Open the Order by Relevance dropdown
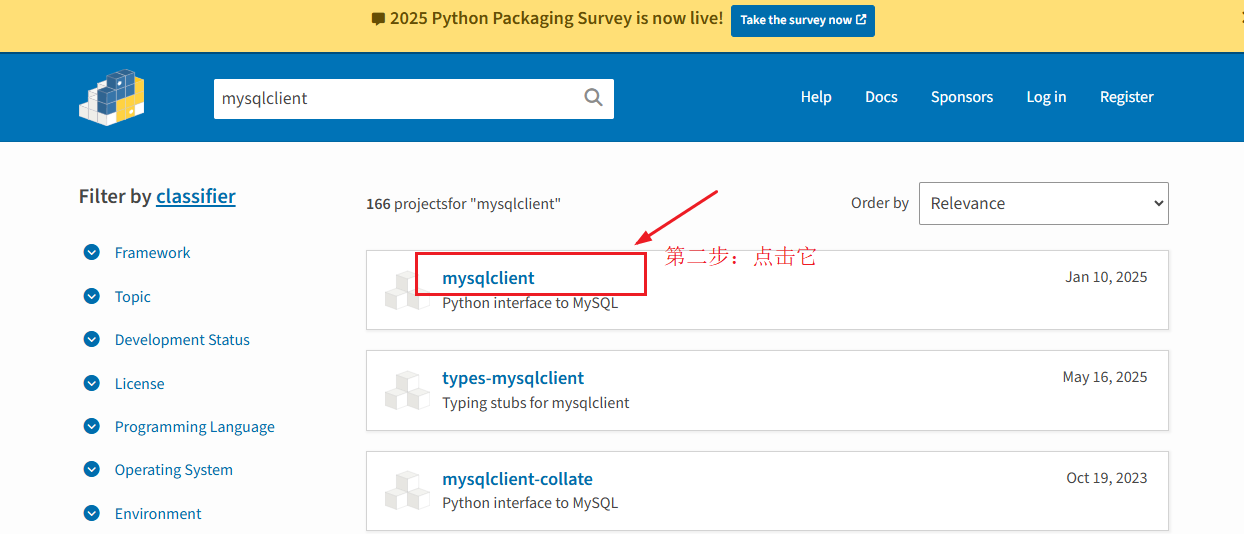Viewport: 1244px width, 534px height. 1043,203
